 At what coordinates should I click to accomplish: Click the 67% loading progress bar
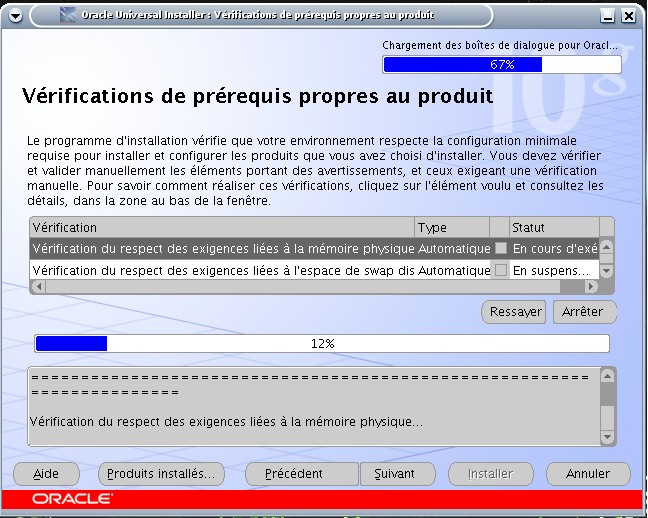click(502, 64)
